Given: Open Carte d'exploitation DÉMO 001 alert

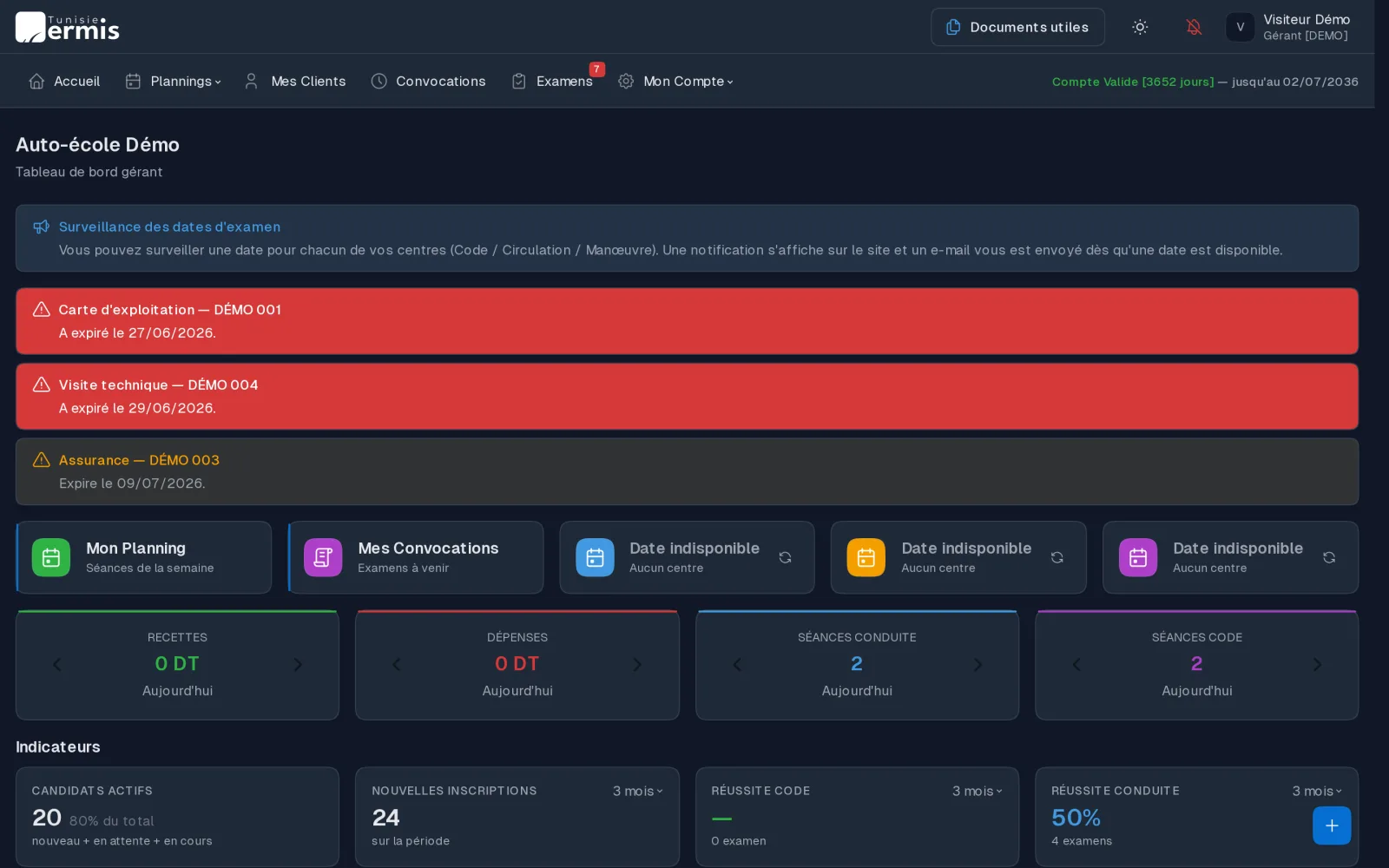Looking at the screenshot, I should tap(687, 321).
